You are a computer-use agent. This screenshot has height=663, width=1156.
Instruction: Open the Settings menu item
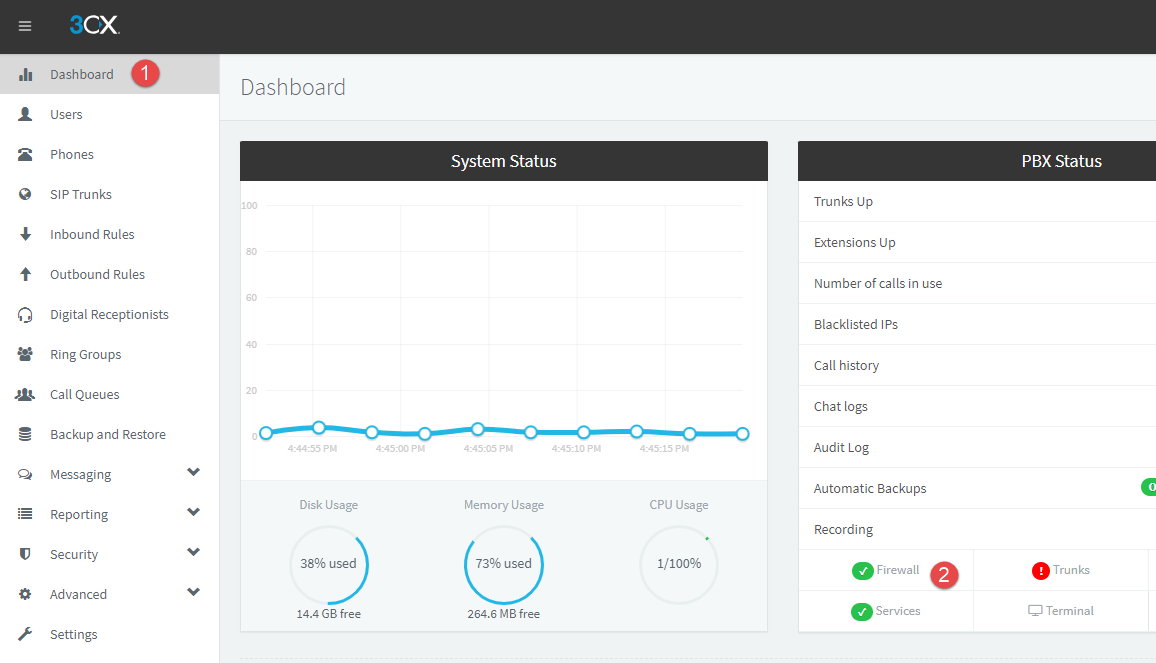pos(109,634)
